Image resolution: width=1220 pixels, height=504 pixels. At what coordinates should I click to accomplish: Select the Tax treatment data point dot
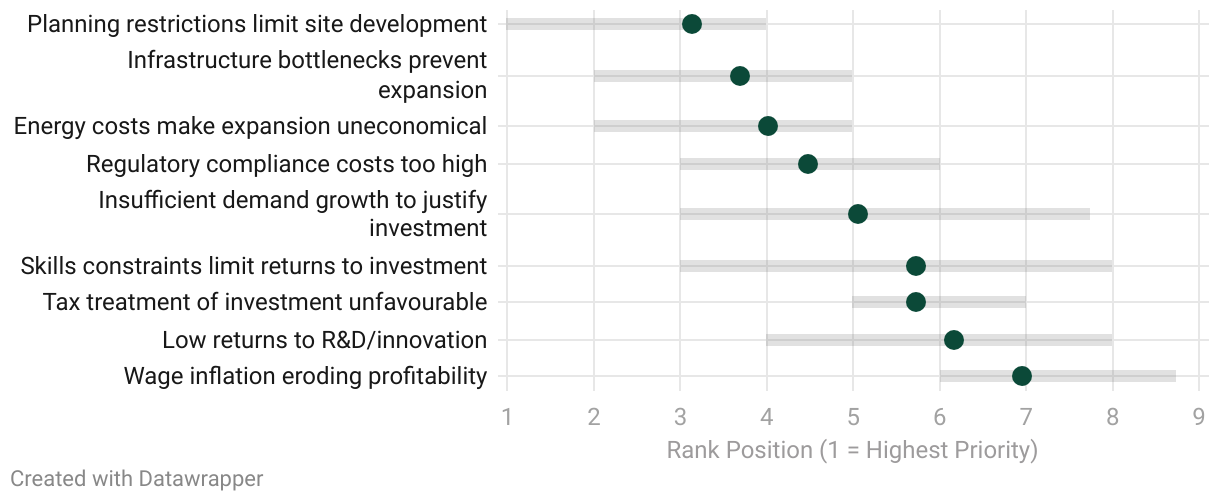[x=916, y=302]
